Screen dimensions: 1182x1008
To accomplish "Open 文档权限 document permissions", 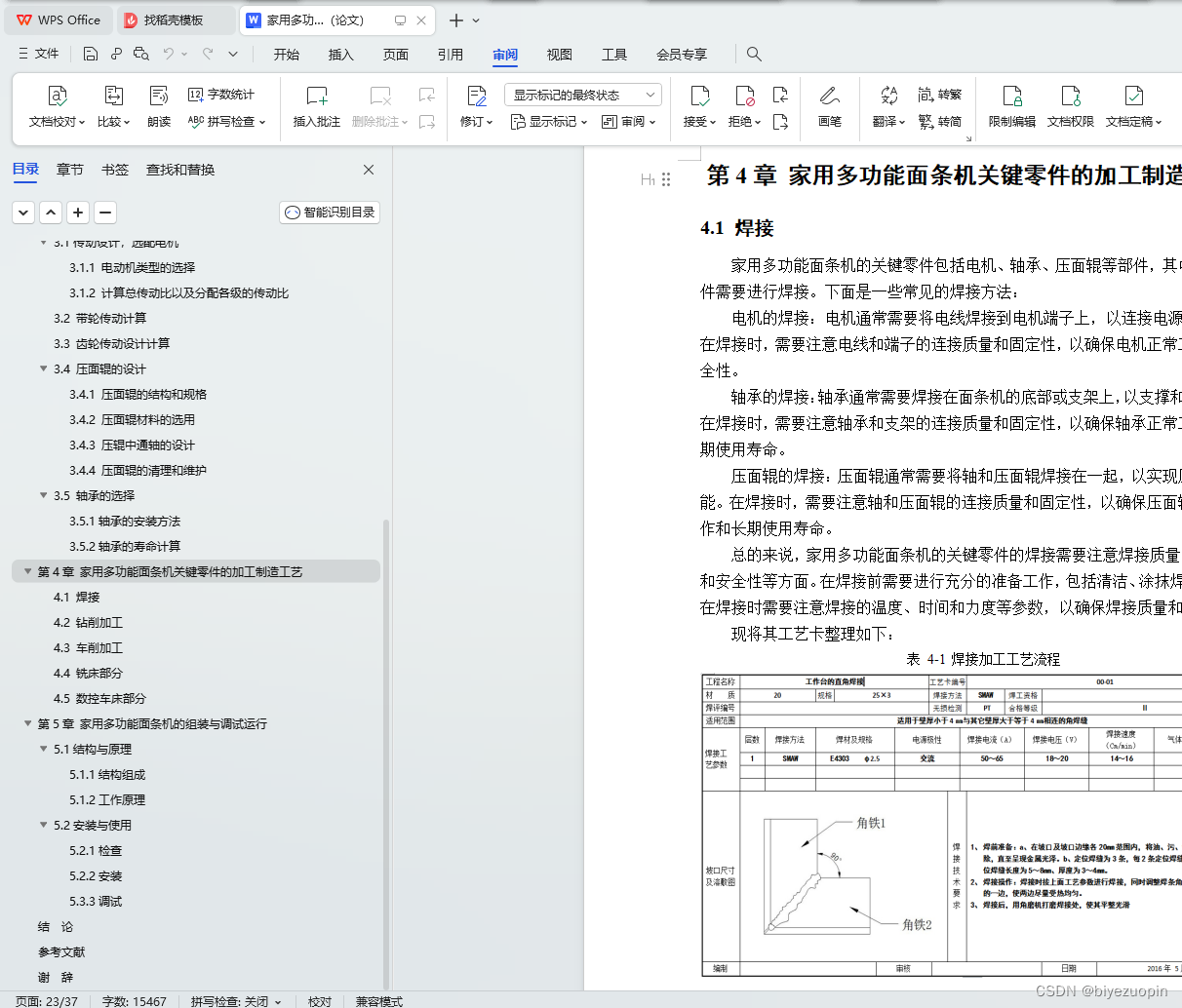I will (x=1071, y=107).
